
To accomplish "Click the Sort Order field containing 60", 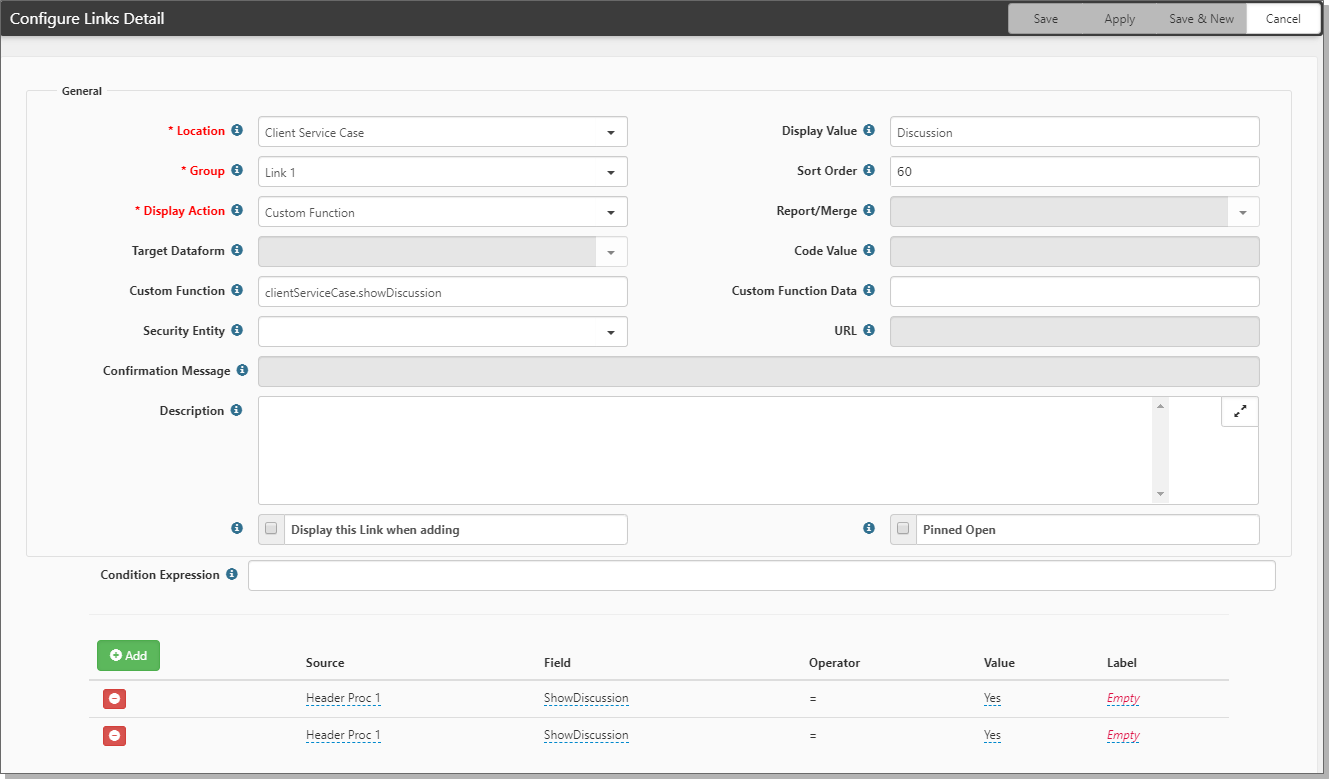I will [x=1075, y=172].
